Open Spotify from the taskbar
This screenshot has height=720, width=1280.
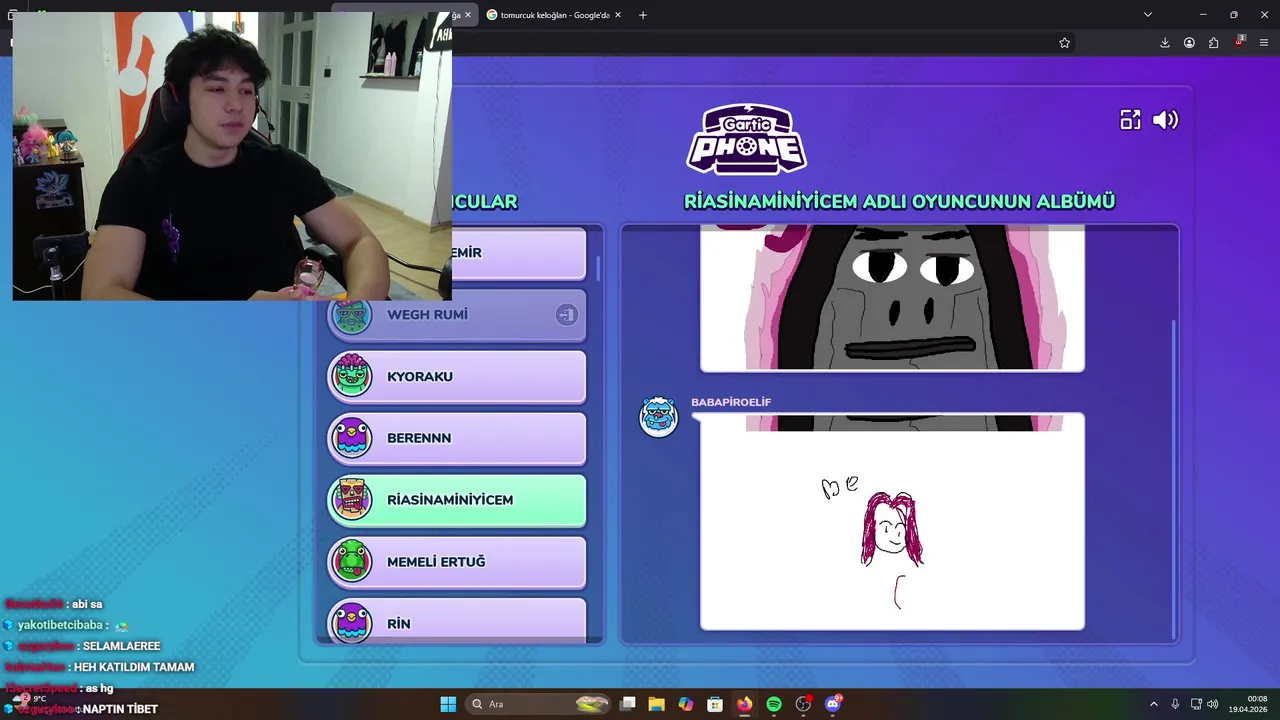(774, 704)
